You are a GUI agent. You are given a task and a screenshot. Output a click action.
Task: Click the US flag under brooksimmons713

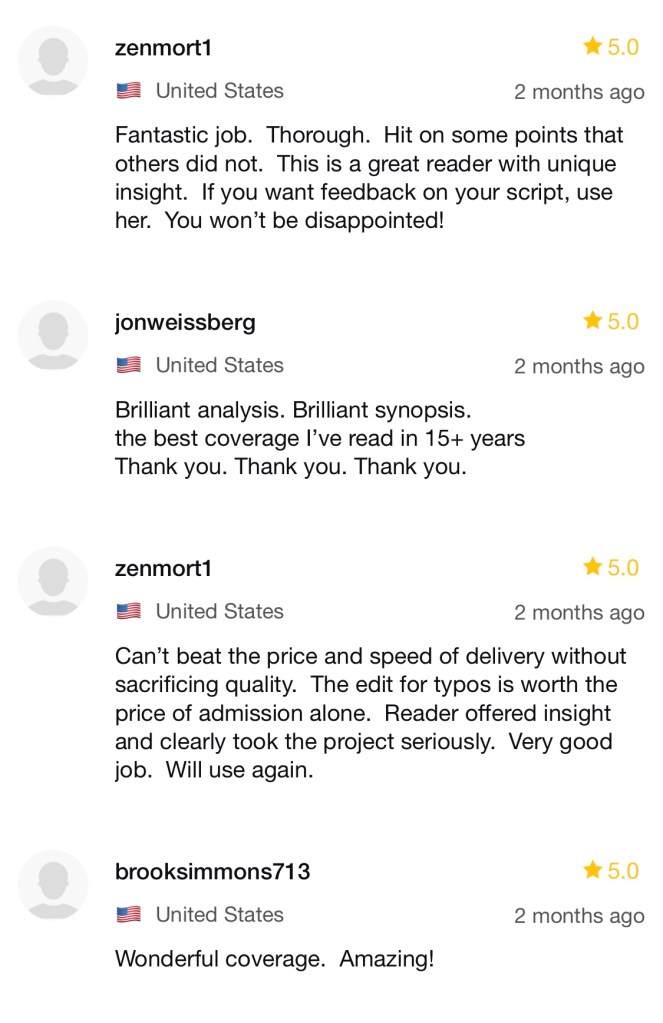(x=128, y=914)
